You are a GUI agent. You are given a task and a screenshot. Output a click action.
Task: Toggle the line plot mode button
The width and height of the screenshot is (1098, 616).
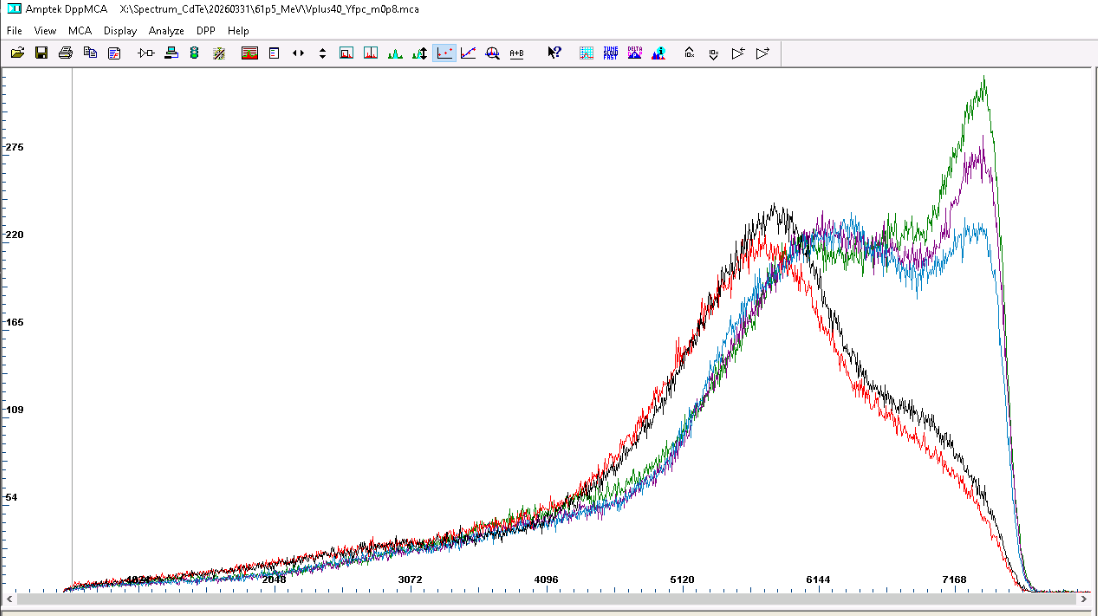[x=468, y=53]
